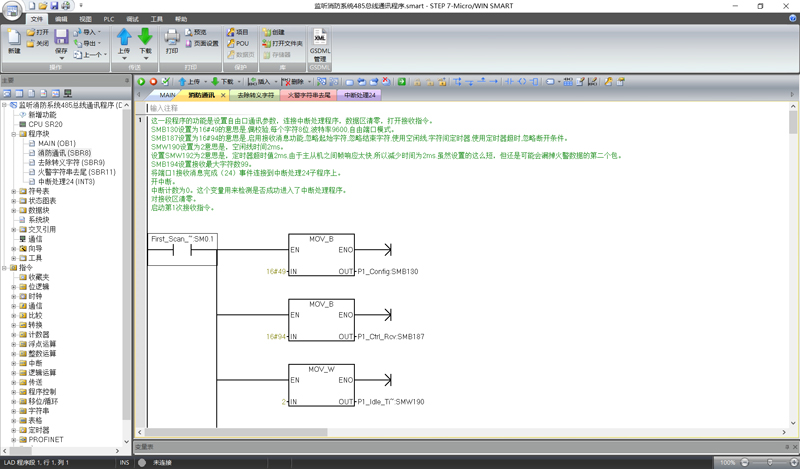The image size is (800, 469).
Task: Click the Insert branch toolbar icon
Action: tap(457, 82)
